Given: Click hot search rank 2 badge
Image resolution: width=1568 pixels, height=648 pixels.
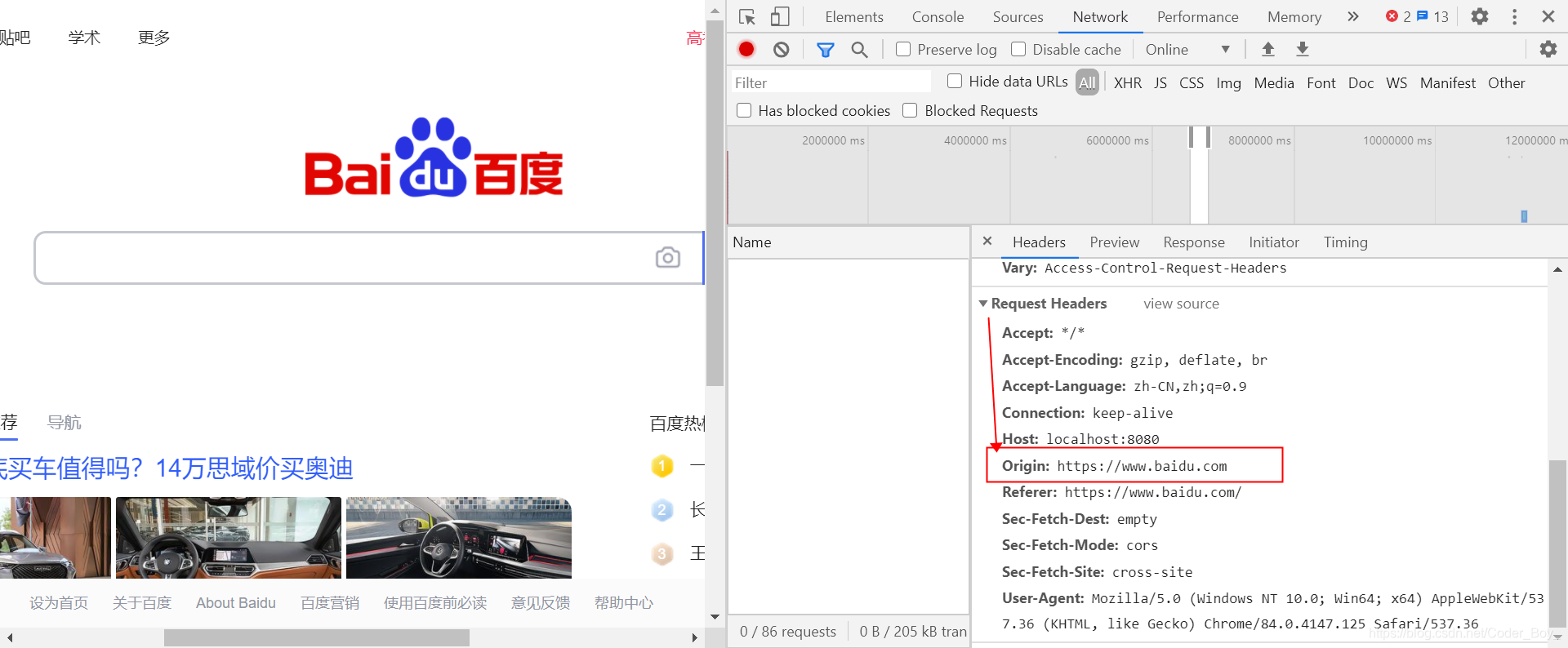Looking at the screenshot, I should (x=662, y=510).
